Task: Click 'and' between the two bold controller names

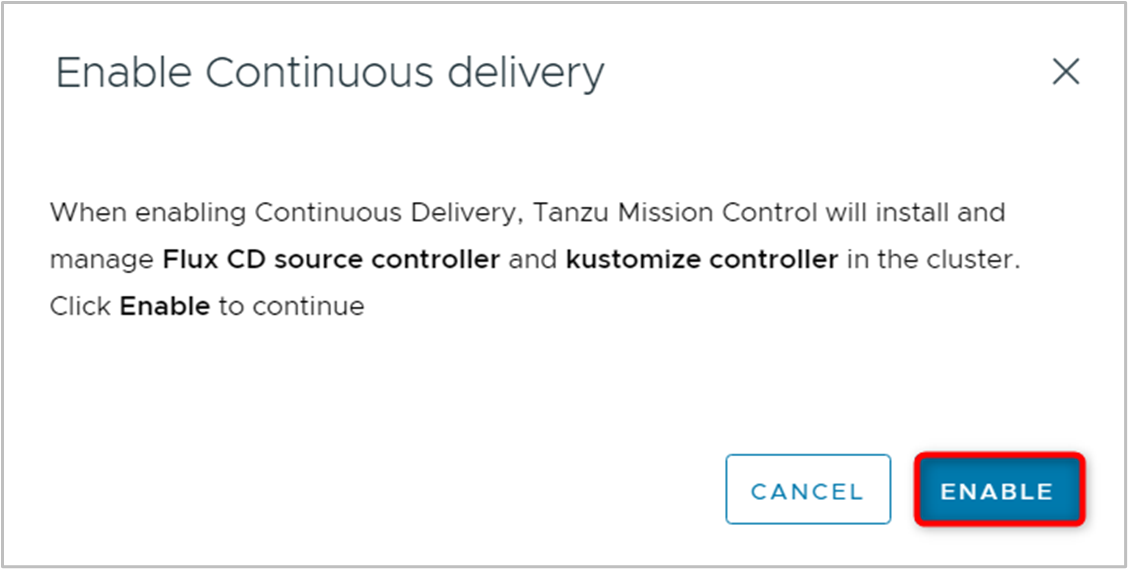Action: tap(533, 260)
